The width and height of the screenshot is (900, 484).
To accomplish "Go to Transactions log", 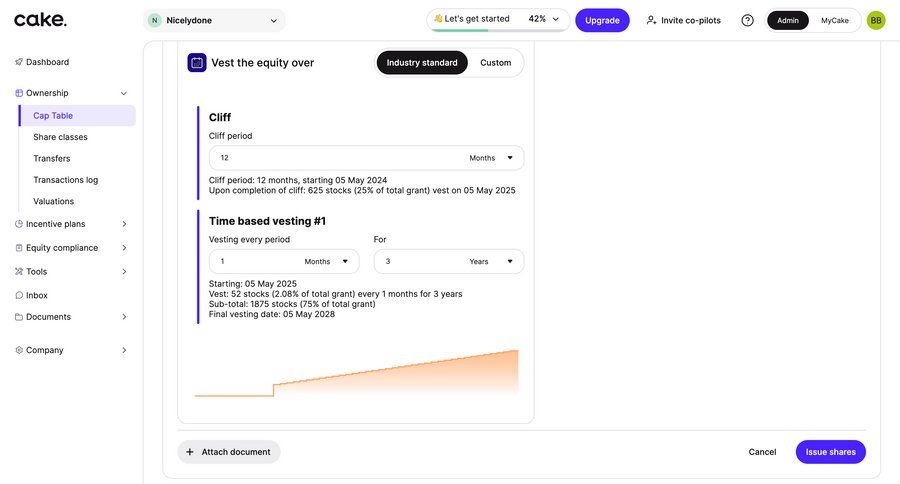I will pos(65,180).
